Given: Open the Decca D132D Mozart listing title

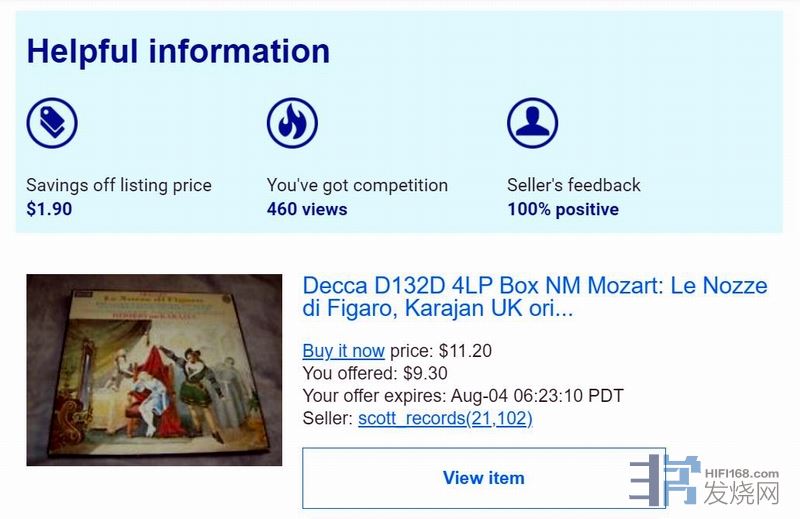Looking at the screenshot, I should (534, 297).
